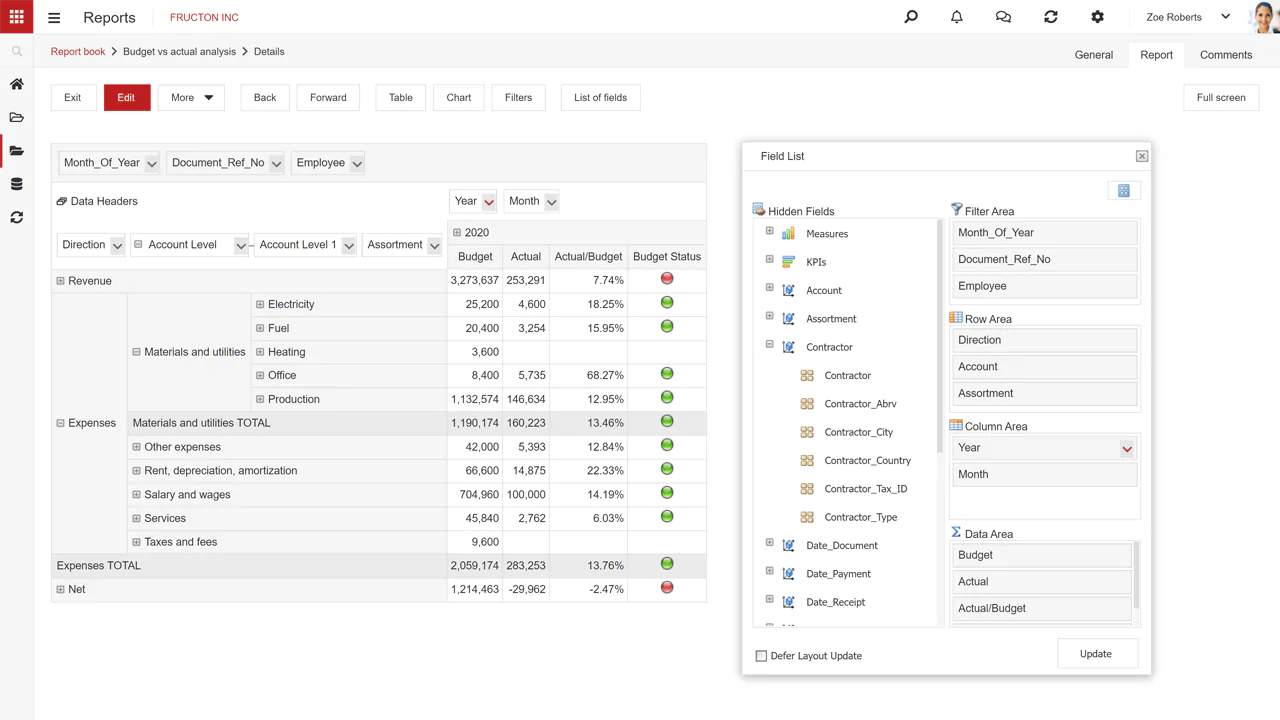The width and height of the screenshot is (1280, 720).
Task: Open the More menu on the toolbar
Action: point(190,97)
